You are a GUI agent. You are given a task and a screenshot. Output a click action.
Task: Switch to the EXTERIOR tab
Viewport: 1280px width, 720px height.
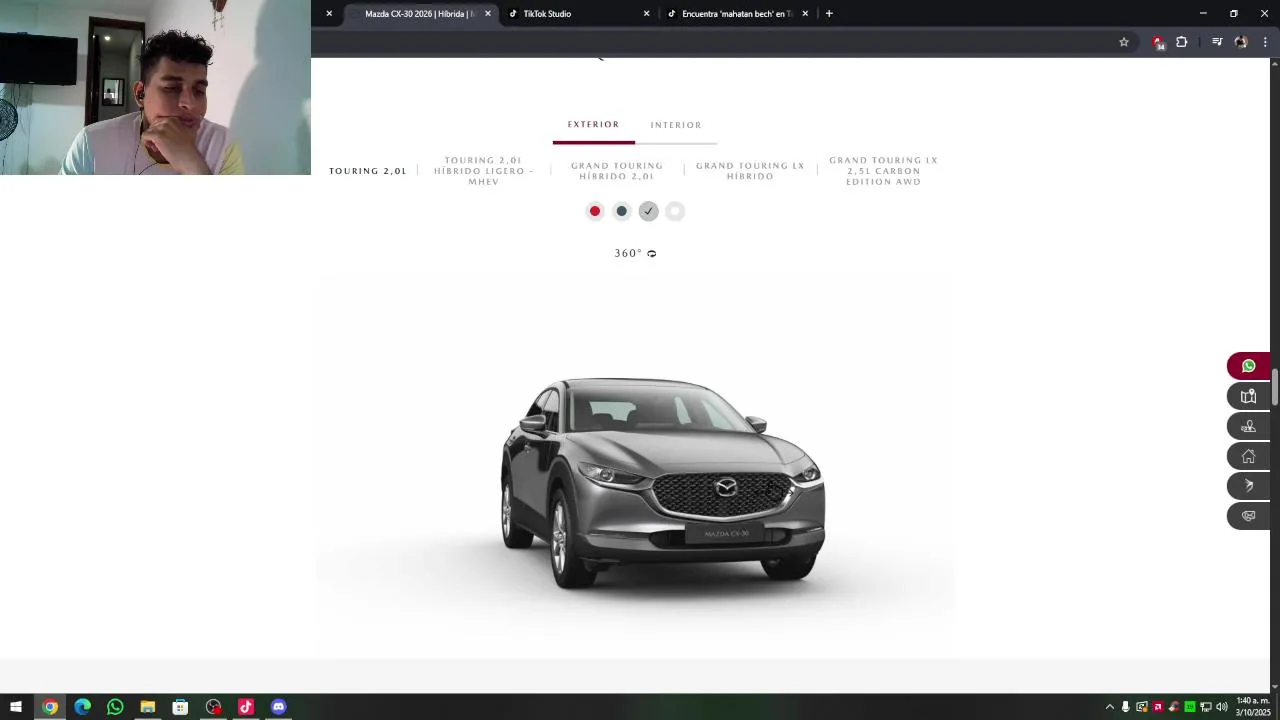594,125
